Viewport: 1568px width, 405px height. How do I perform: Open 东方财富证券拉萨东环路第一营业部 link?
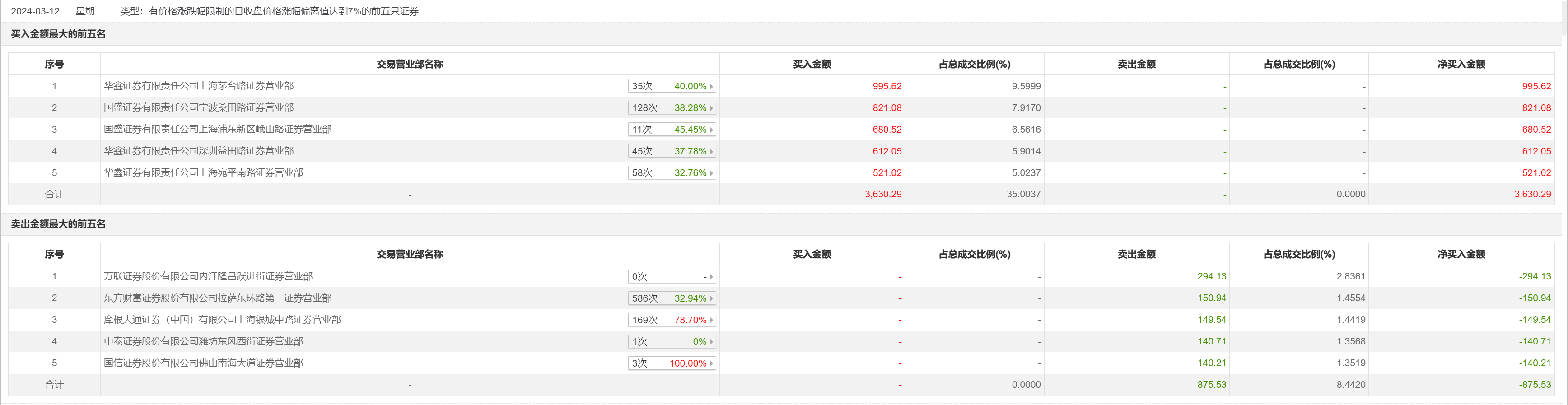pyautogui.click(x=217, y=298)
